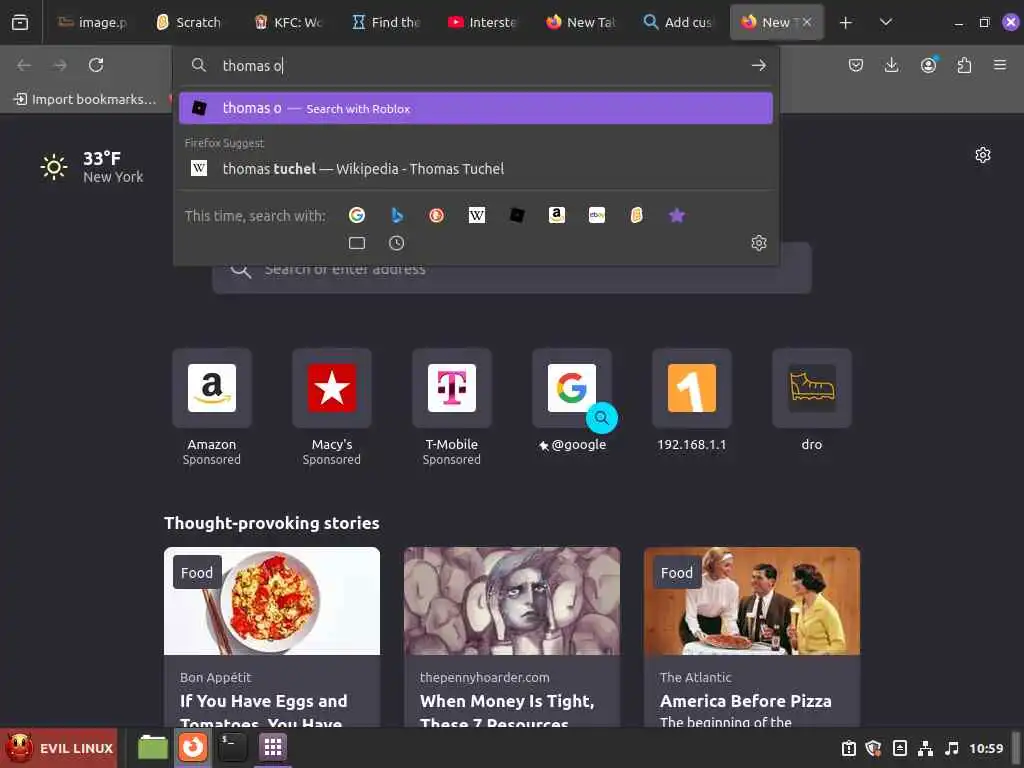Image resolution: width=1024 pixels, height=768 pixels.
Task: Click the page 'Search or enter address' box
Action: click(512, 268)
